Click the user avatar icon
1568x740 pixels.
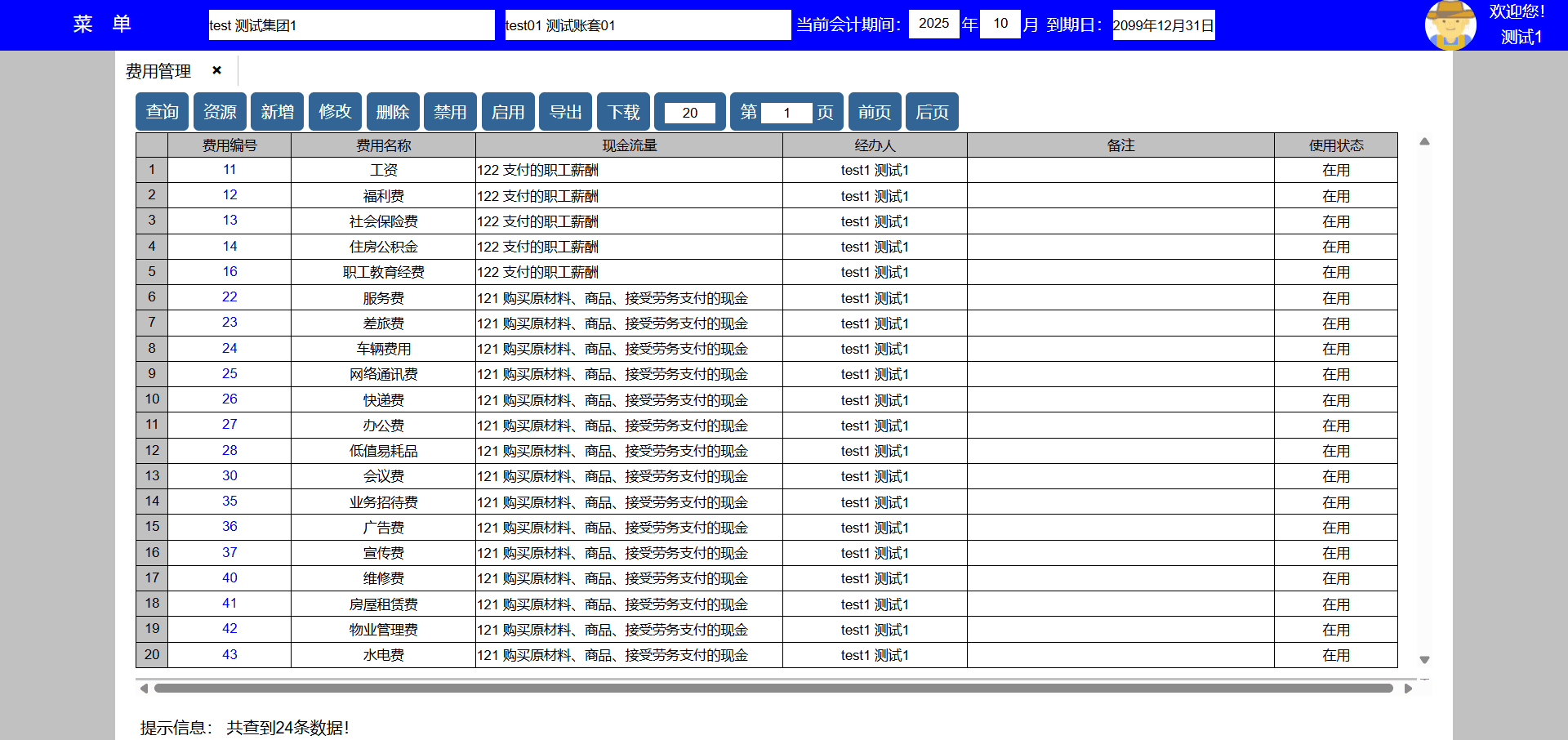pos(1450,25)
